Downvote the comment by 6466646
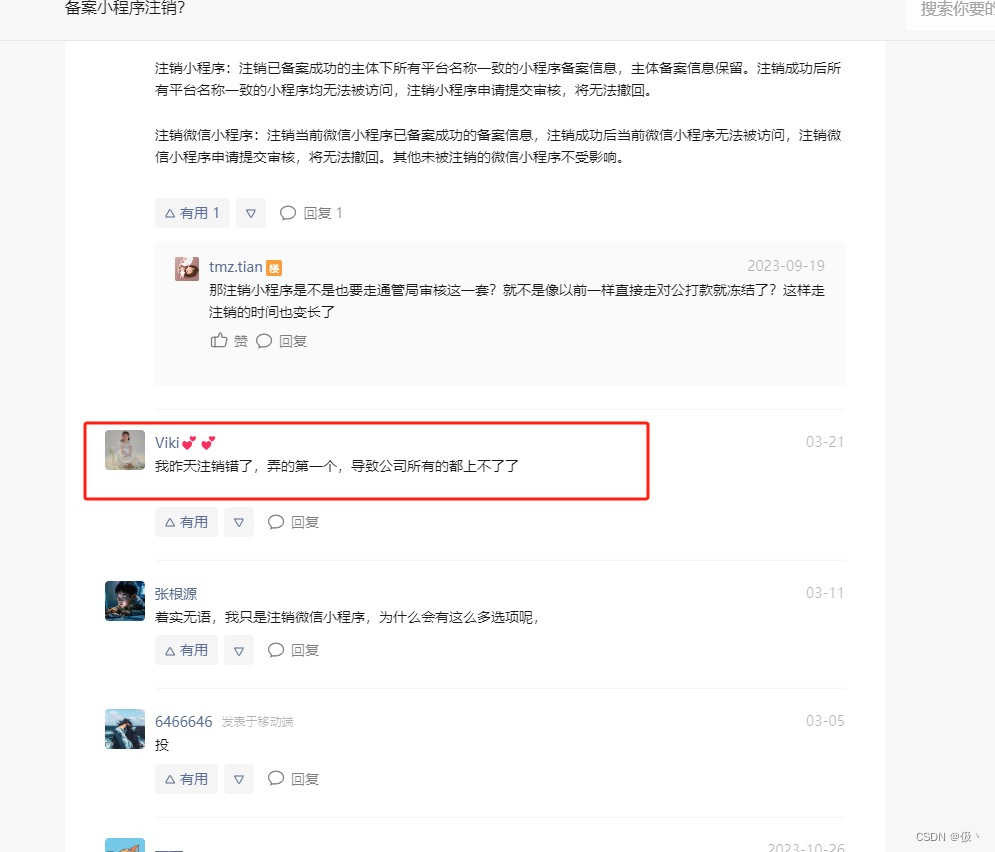The image size is (995, 852). coord(239,779)
